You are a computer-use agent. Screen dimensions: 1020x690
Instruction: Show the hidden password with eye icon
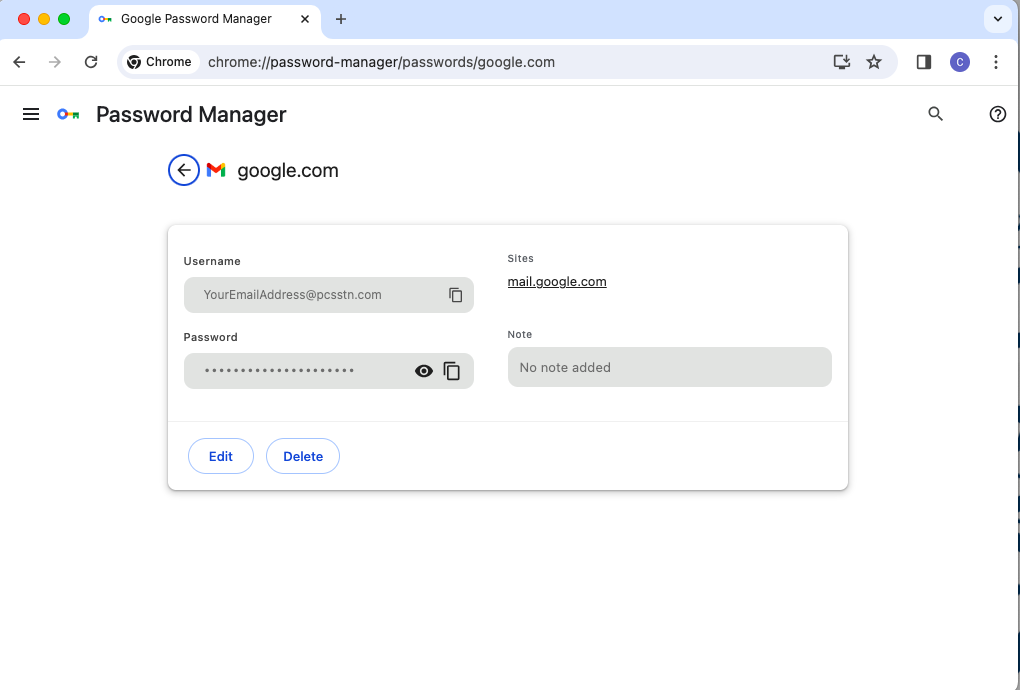click(423, 371)
